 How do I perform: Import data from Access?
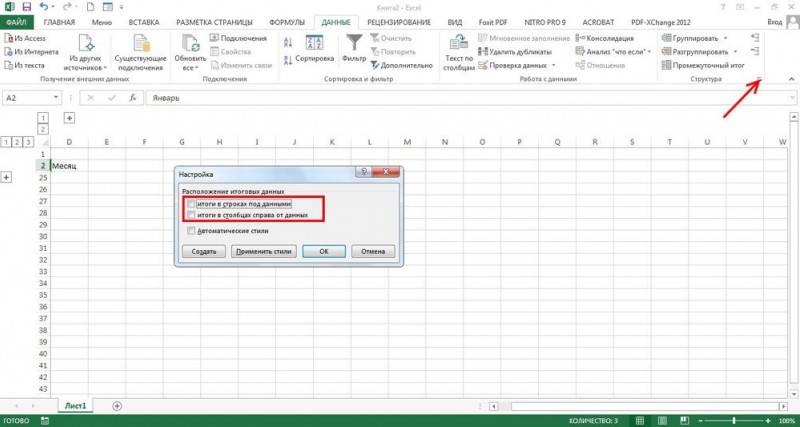coord(25,38)
